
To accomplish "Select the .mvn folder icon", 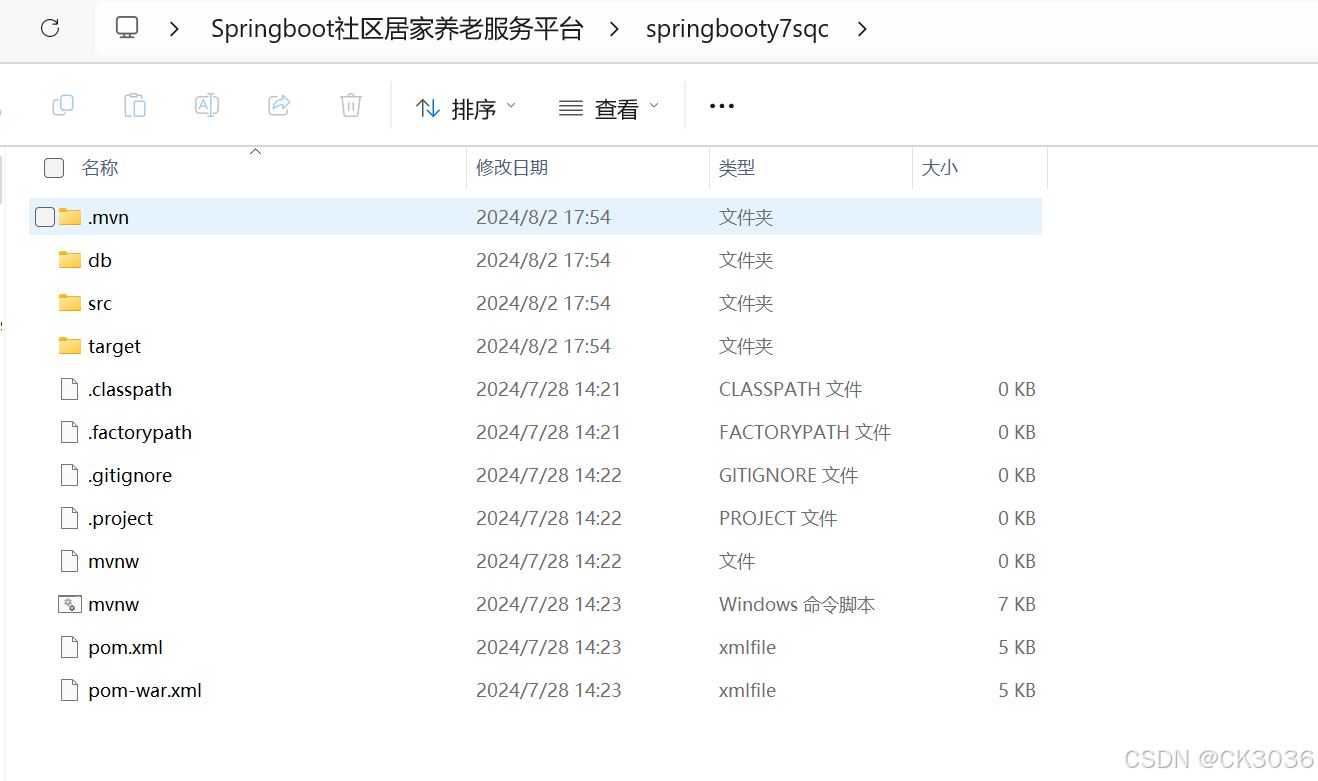I will pos(70,217).
